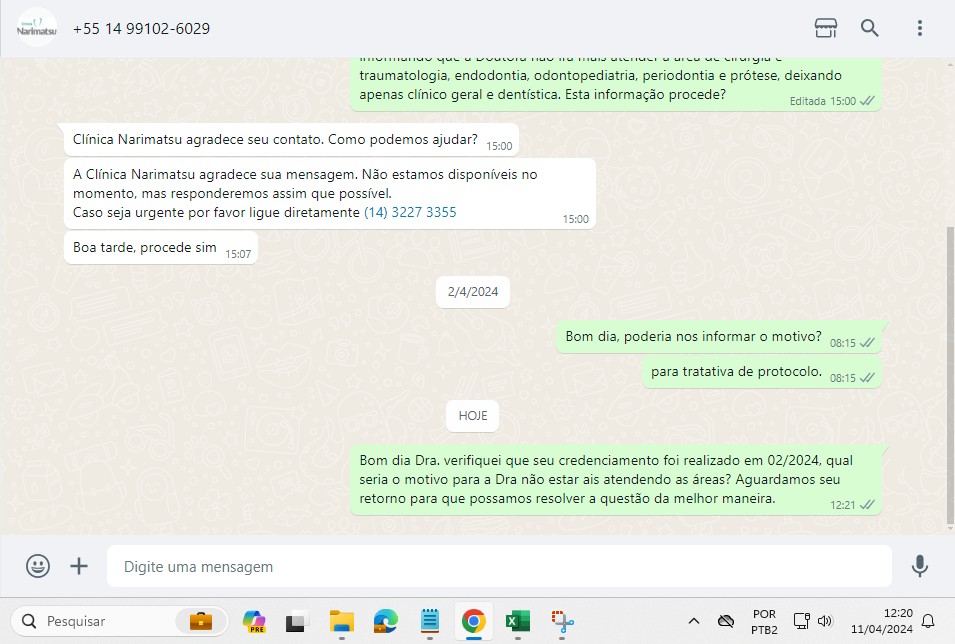The width and height of the screenshot is (955, 644).
Task: Click the Windows taskbar search box
Action: click(x=119, y=621)
